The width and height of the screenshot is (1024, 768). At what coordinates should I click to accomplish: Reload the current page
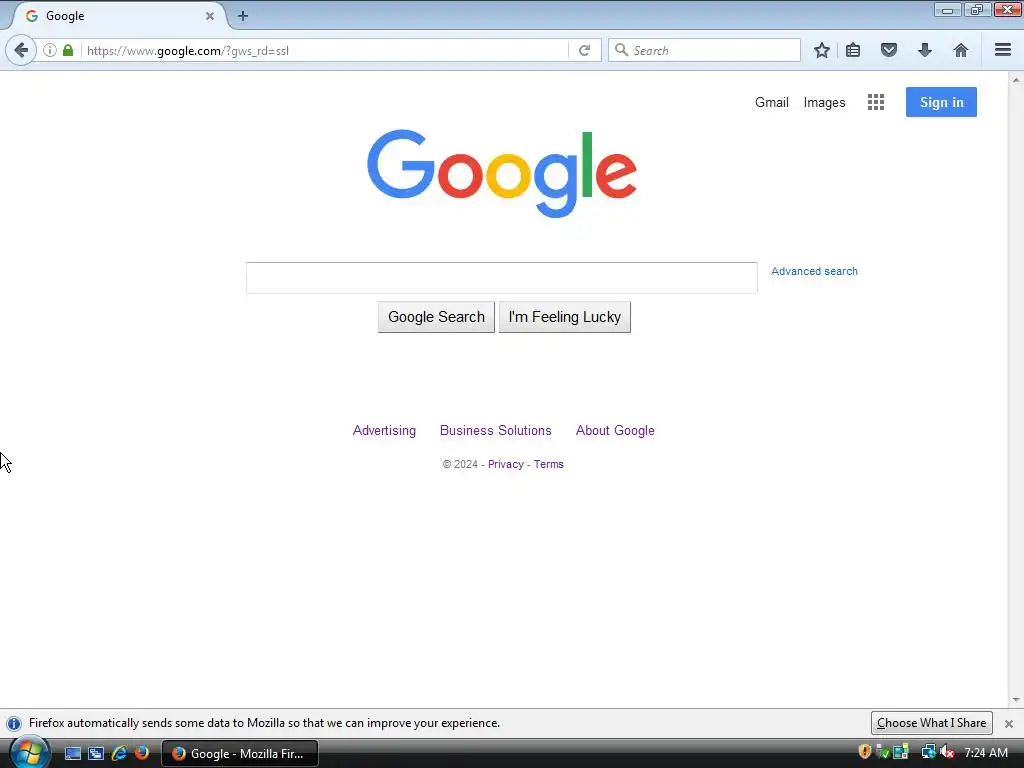click(584, 50)
